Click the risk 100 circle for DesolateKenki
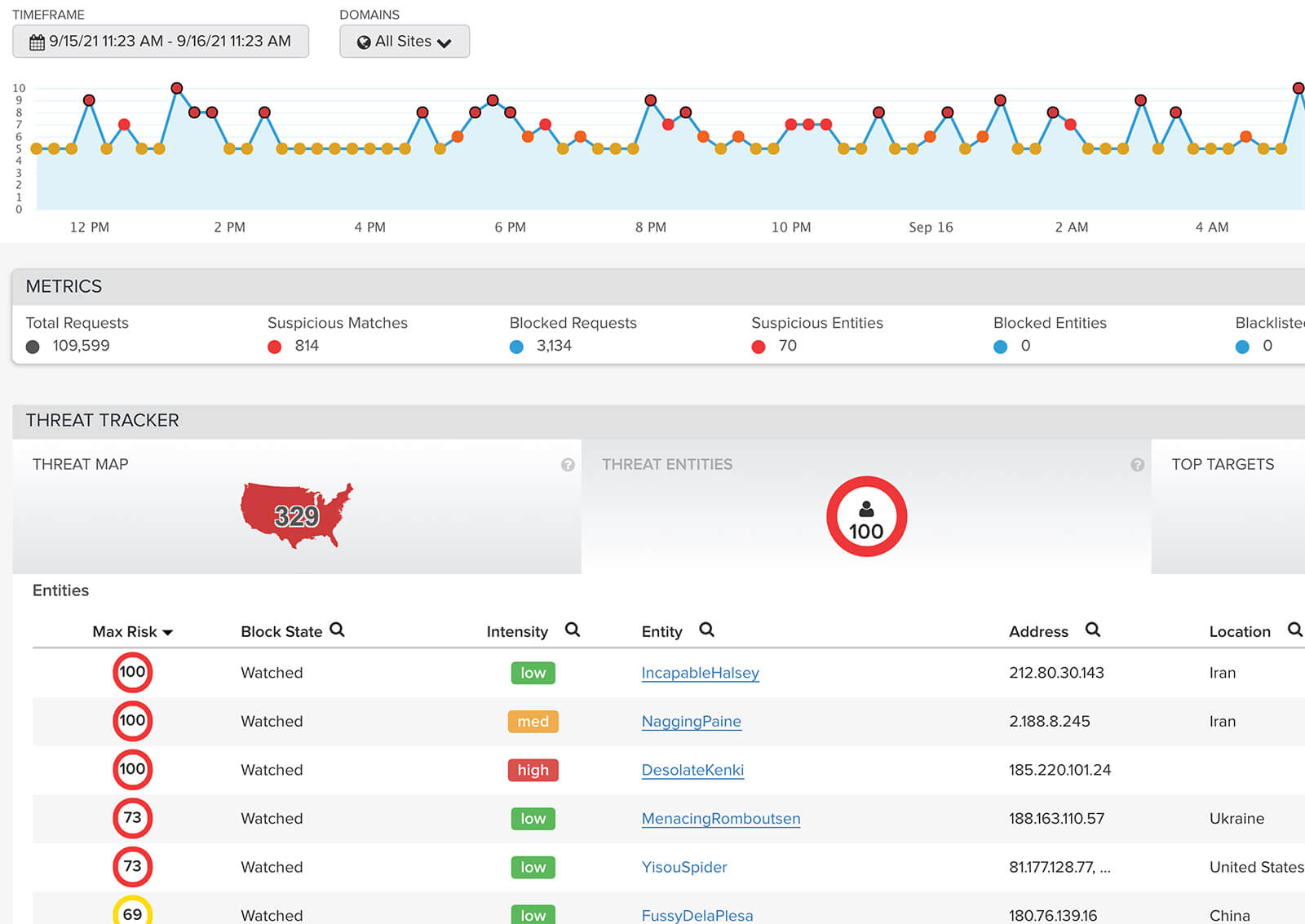Screen dimensions: 1305x924 (132, 769)
